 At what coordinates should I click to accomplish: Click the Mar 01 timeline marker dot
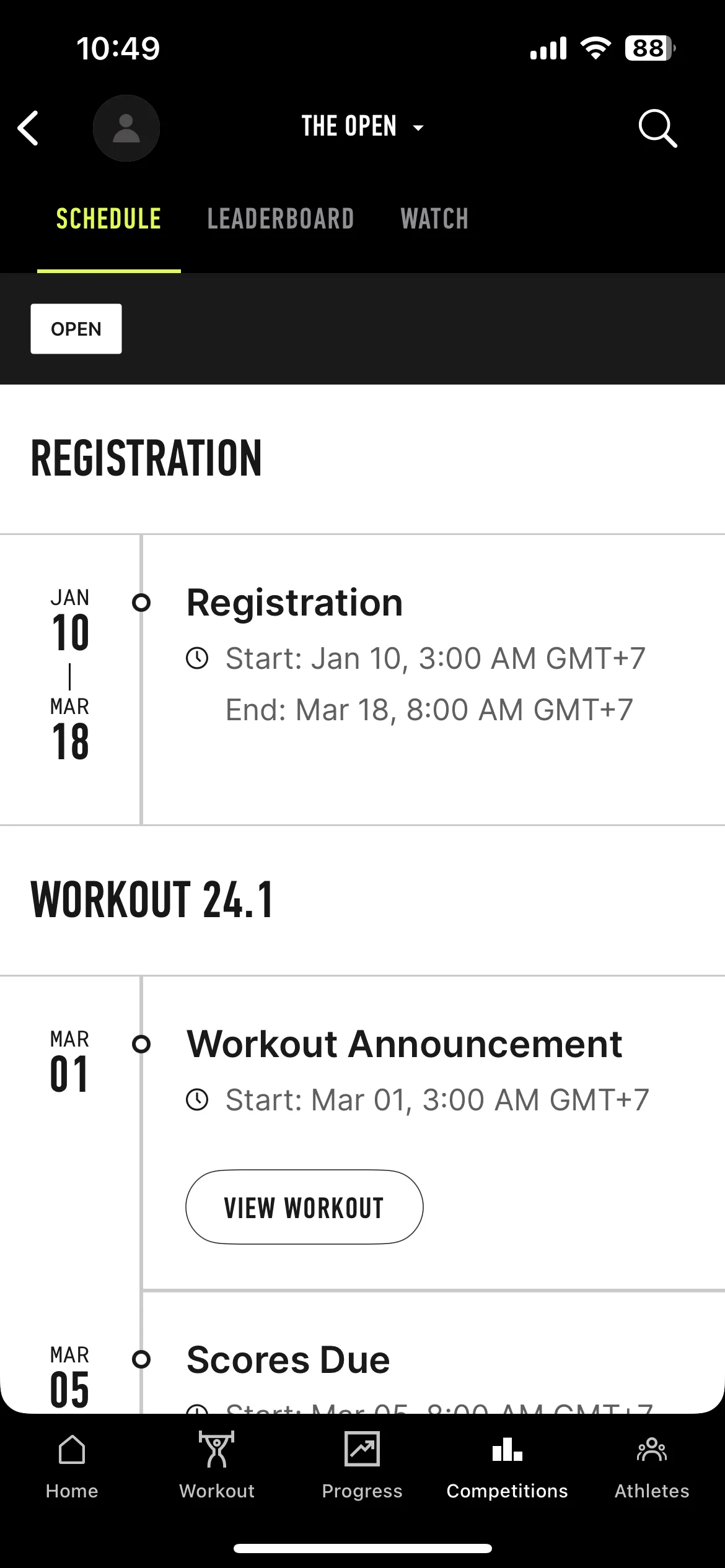[x=141, y=1044]
